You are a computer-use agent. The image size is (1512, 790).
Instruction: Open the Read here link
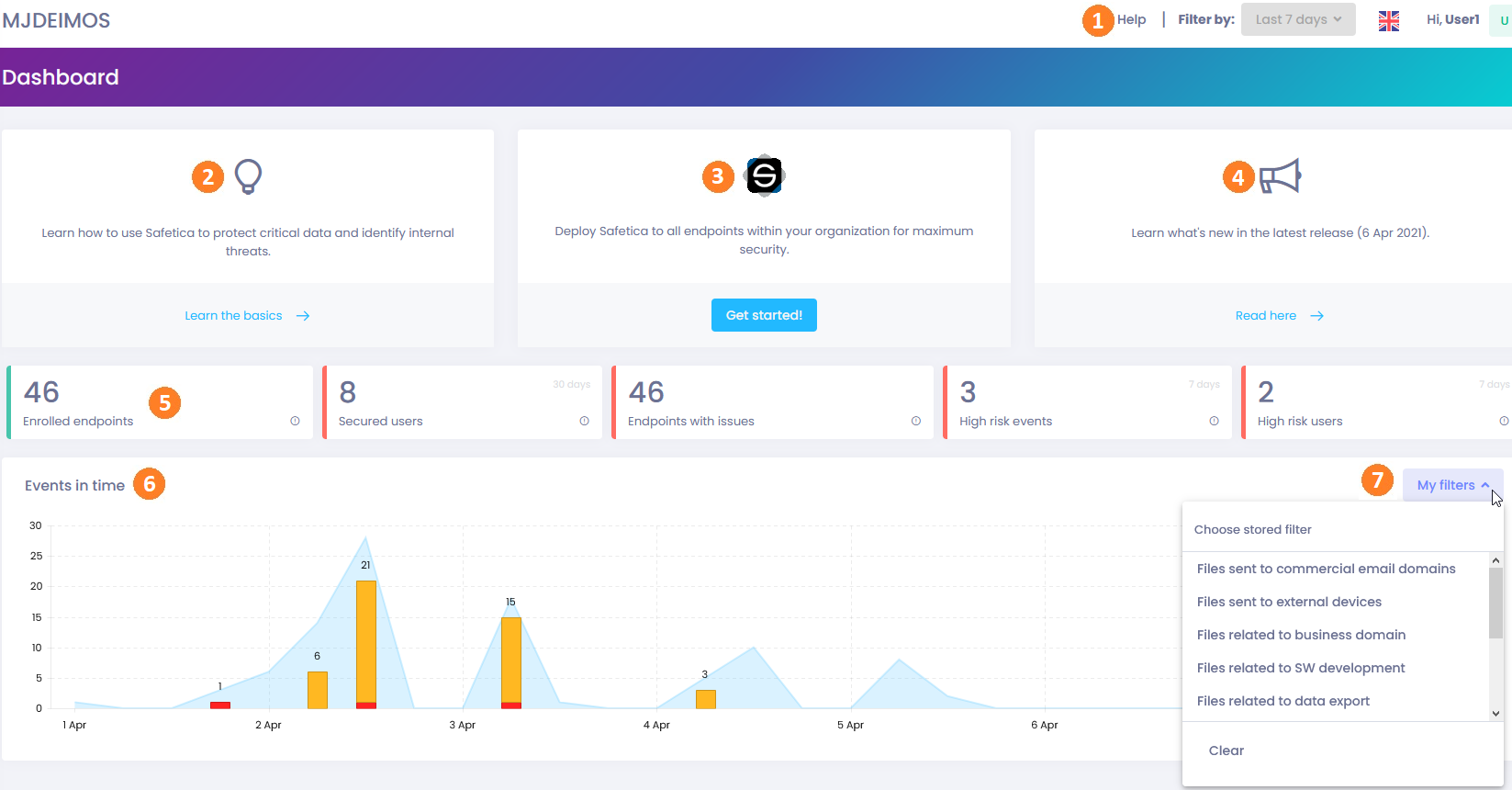(x=1266, y=316)
